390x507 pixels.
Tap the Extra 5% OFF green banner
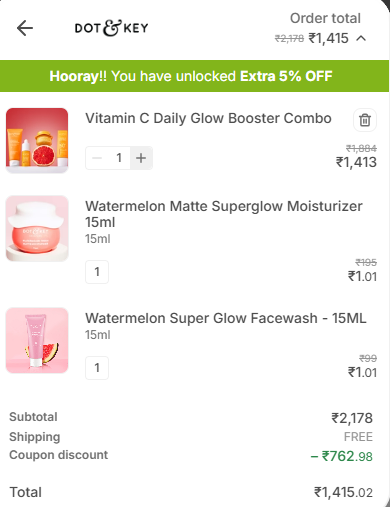[x=194, y=76]
